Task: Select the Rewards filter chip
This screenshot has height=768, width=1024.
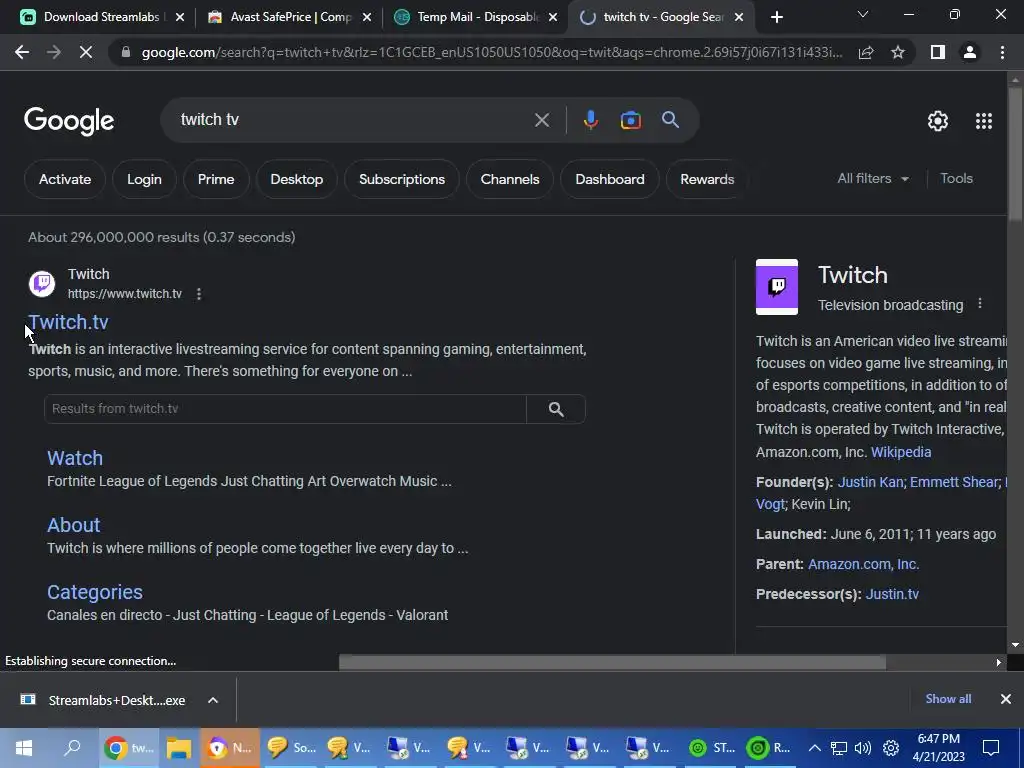Action: coord(707,179)
